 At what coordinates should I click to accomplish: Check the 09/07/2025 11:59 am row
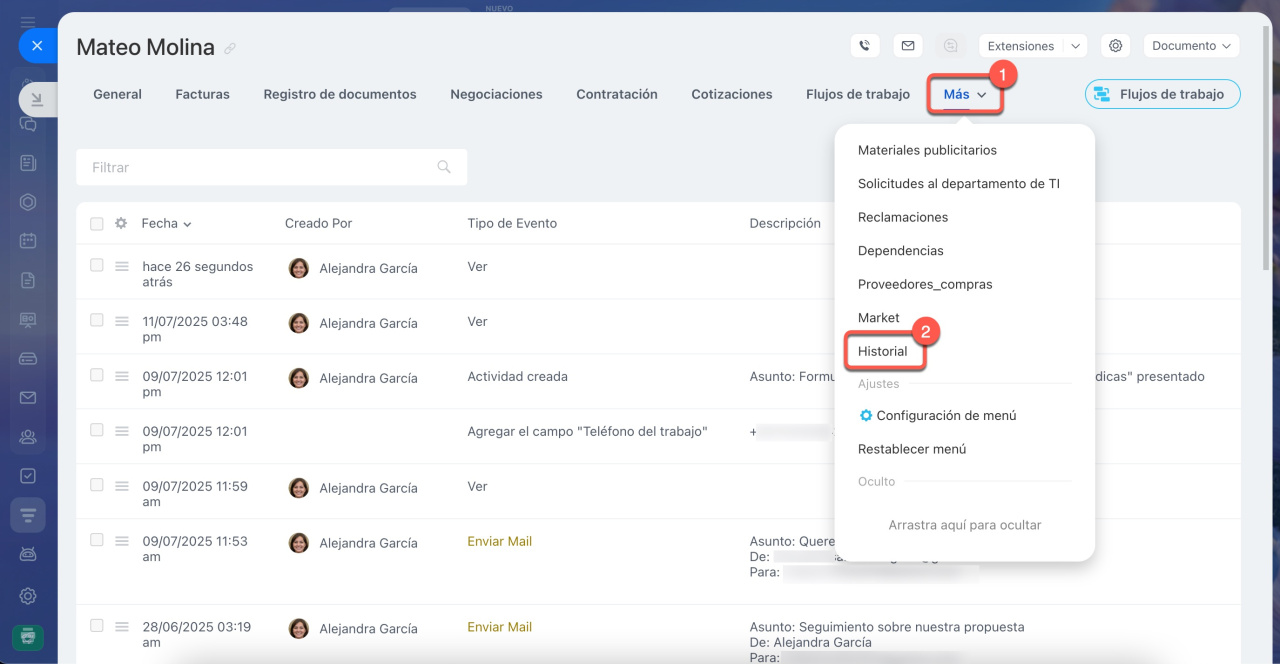click(97, 485)
